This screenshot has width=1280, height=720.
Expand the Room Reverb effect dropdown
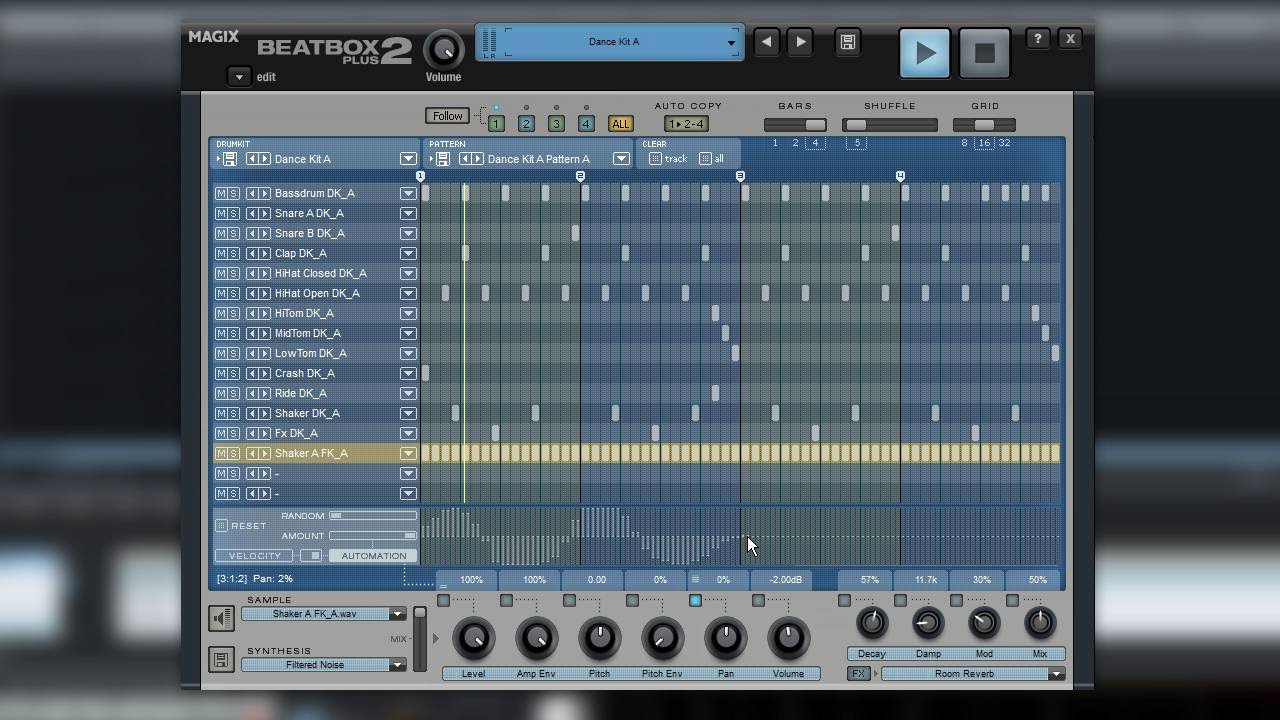[x=1055, y=674]
